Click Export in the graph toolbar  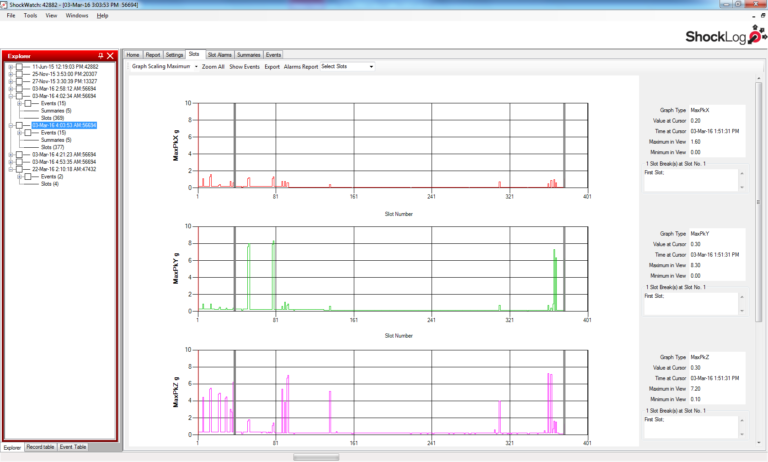272,67
